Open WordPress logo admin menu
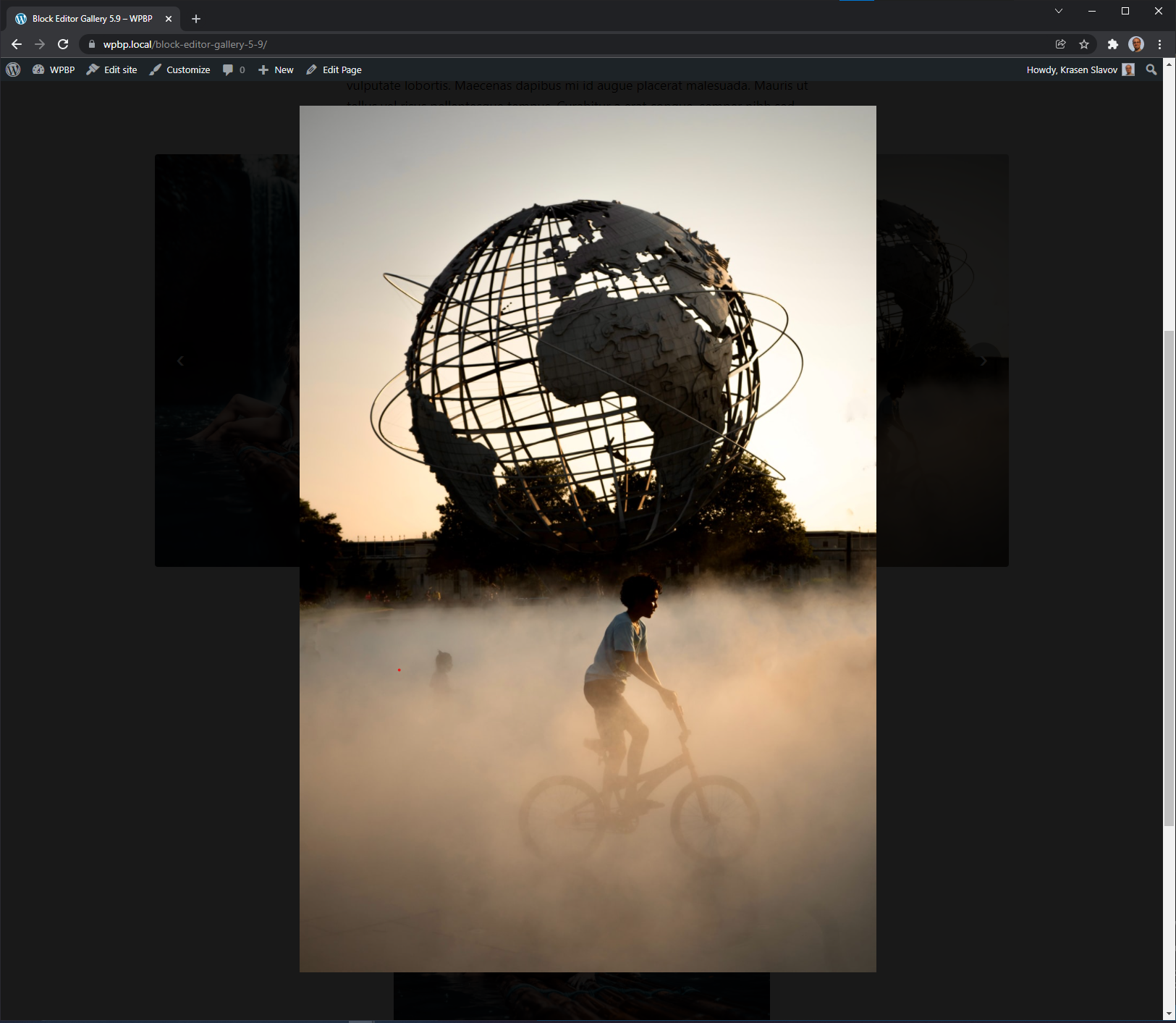1176x1023 pixels. point(13,70)
